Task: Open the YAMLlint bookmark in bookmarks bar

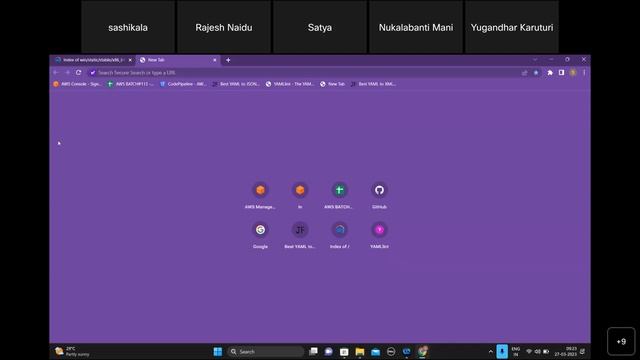Action: point(289,84)
